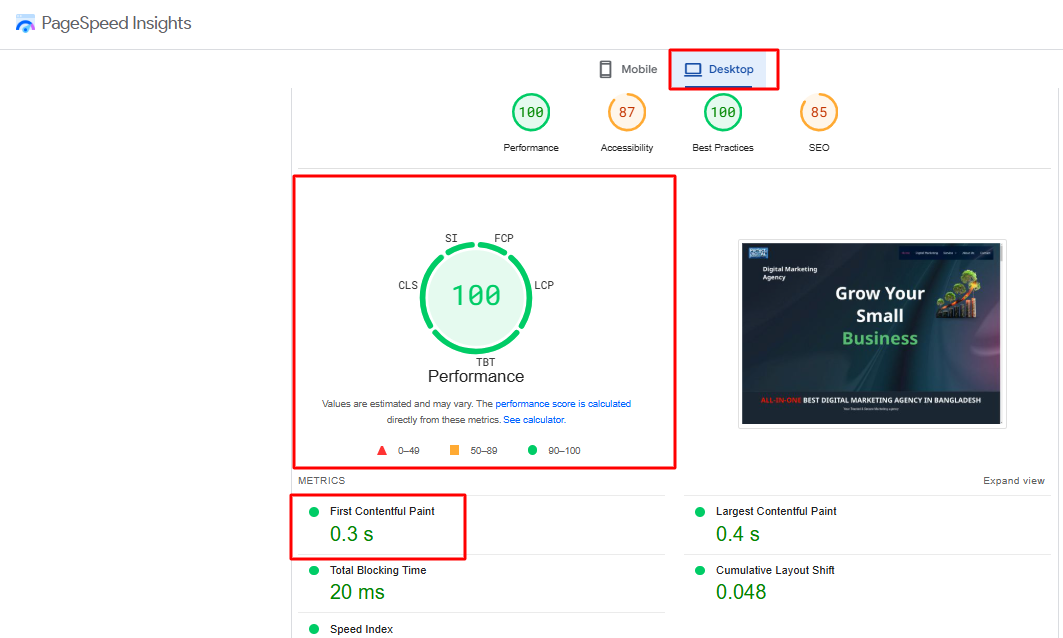Open the See calculator link
The height and width of the screenshot is (638, 1063).
(x=533, y=419)
